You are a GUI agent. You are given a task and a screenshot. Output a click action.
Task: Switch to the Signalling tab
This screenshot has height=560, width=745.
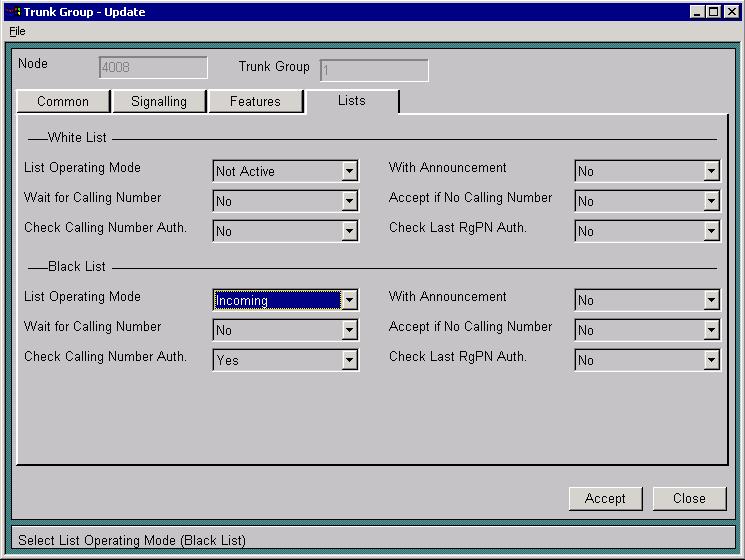(x=158, y=101)
